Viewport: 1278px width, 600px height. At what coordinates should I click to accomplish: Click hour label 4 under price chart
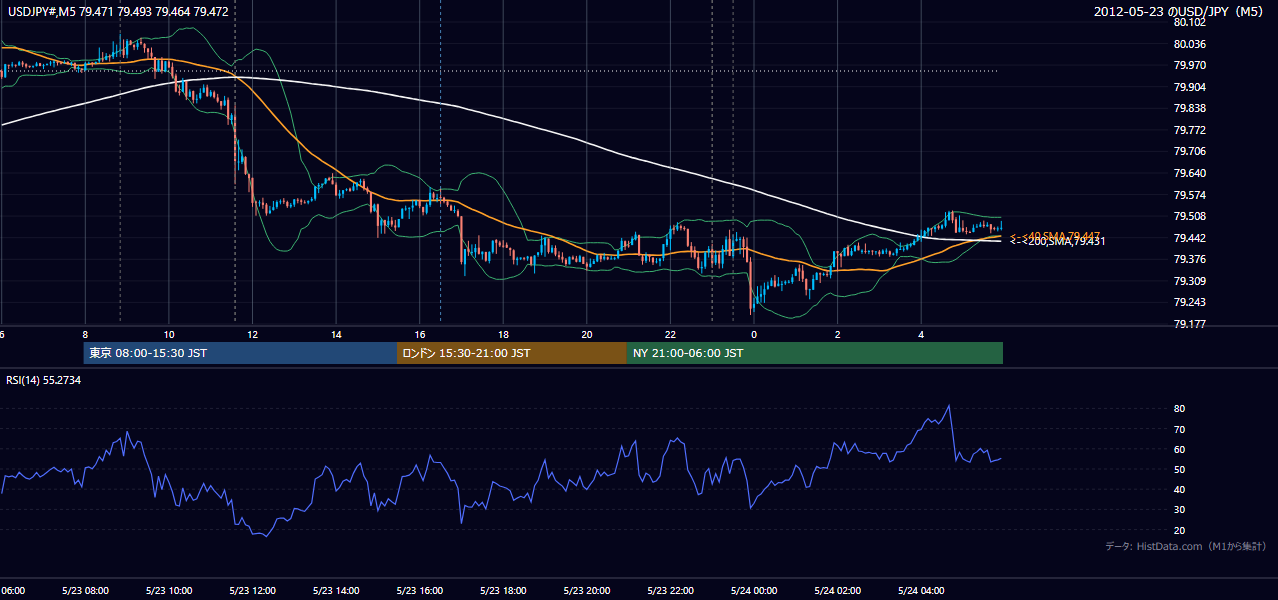coord(922,335)
